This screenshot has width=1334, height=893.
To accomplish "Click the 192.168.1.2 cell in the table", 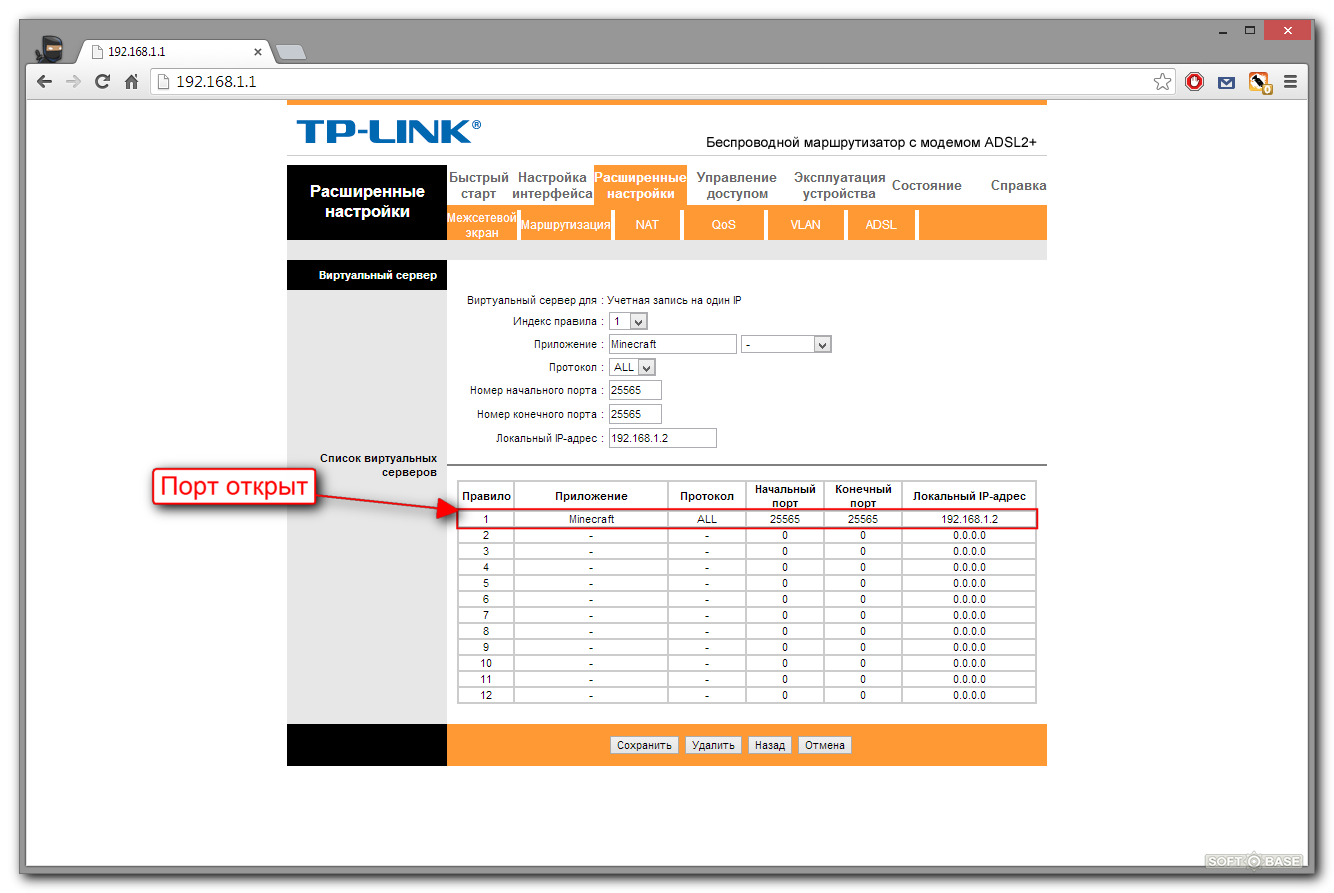I will point(969,519).
